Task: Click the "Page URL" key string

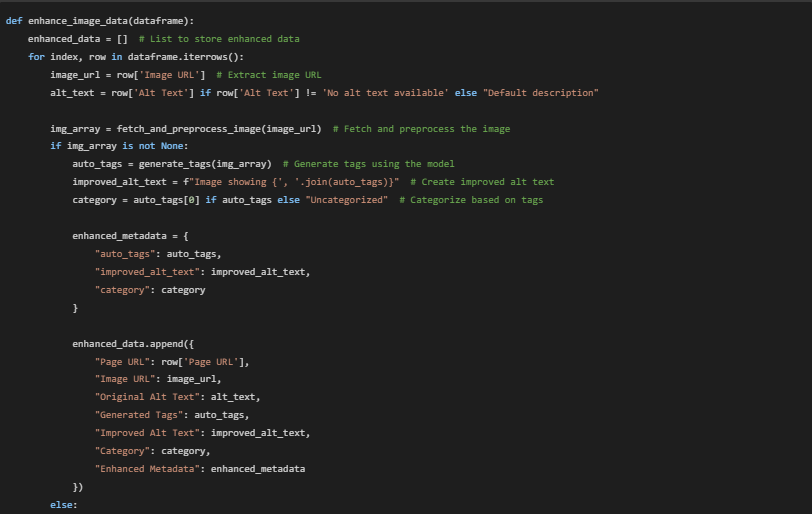Action: tap(123, 362)
